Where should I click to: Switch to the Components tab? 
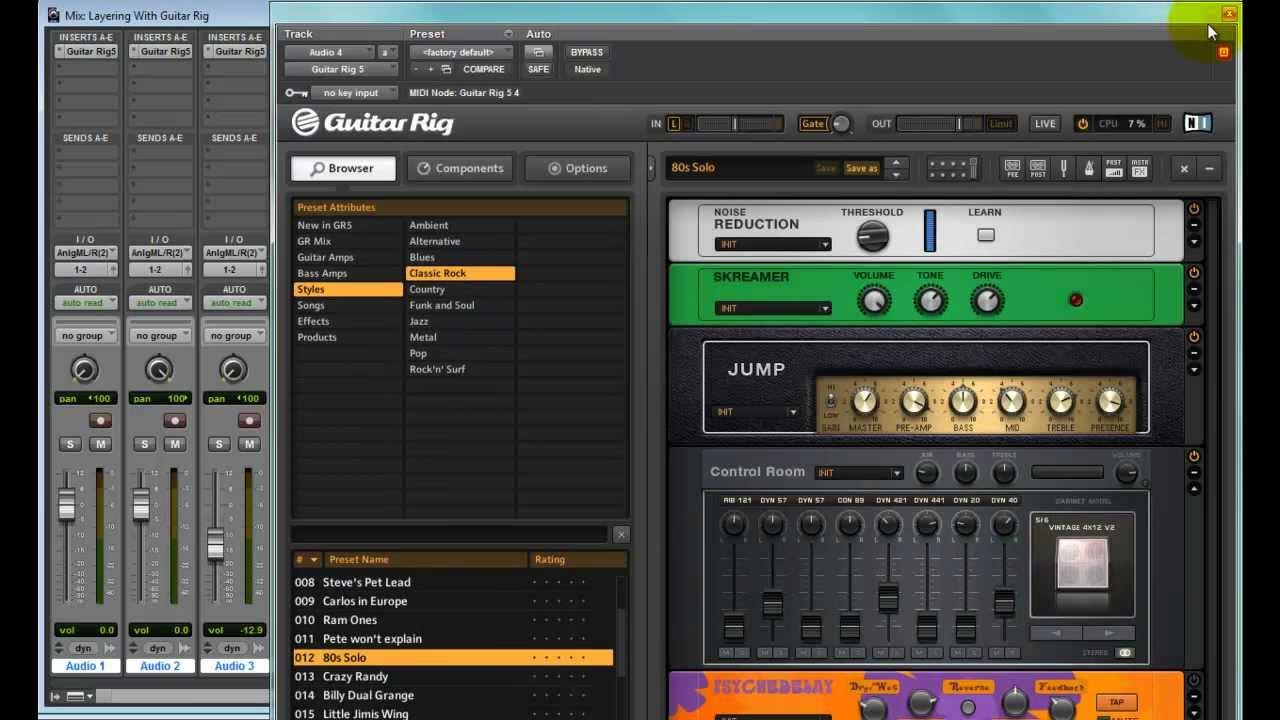point(461,168)
